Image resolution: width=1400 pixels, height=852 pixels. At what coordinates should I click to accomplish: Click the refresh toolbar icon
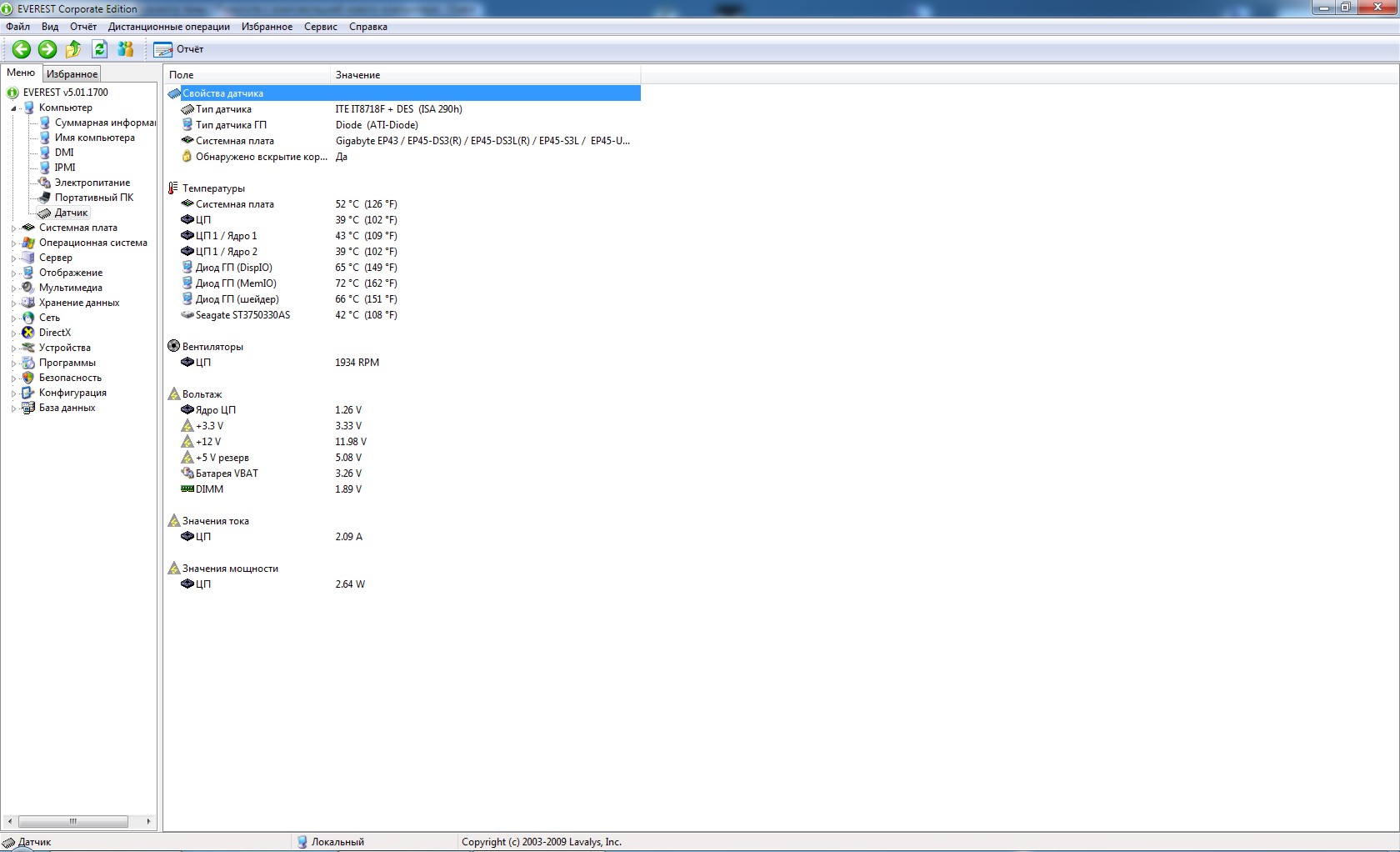pos(99,49)
